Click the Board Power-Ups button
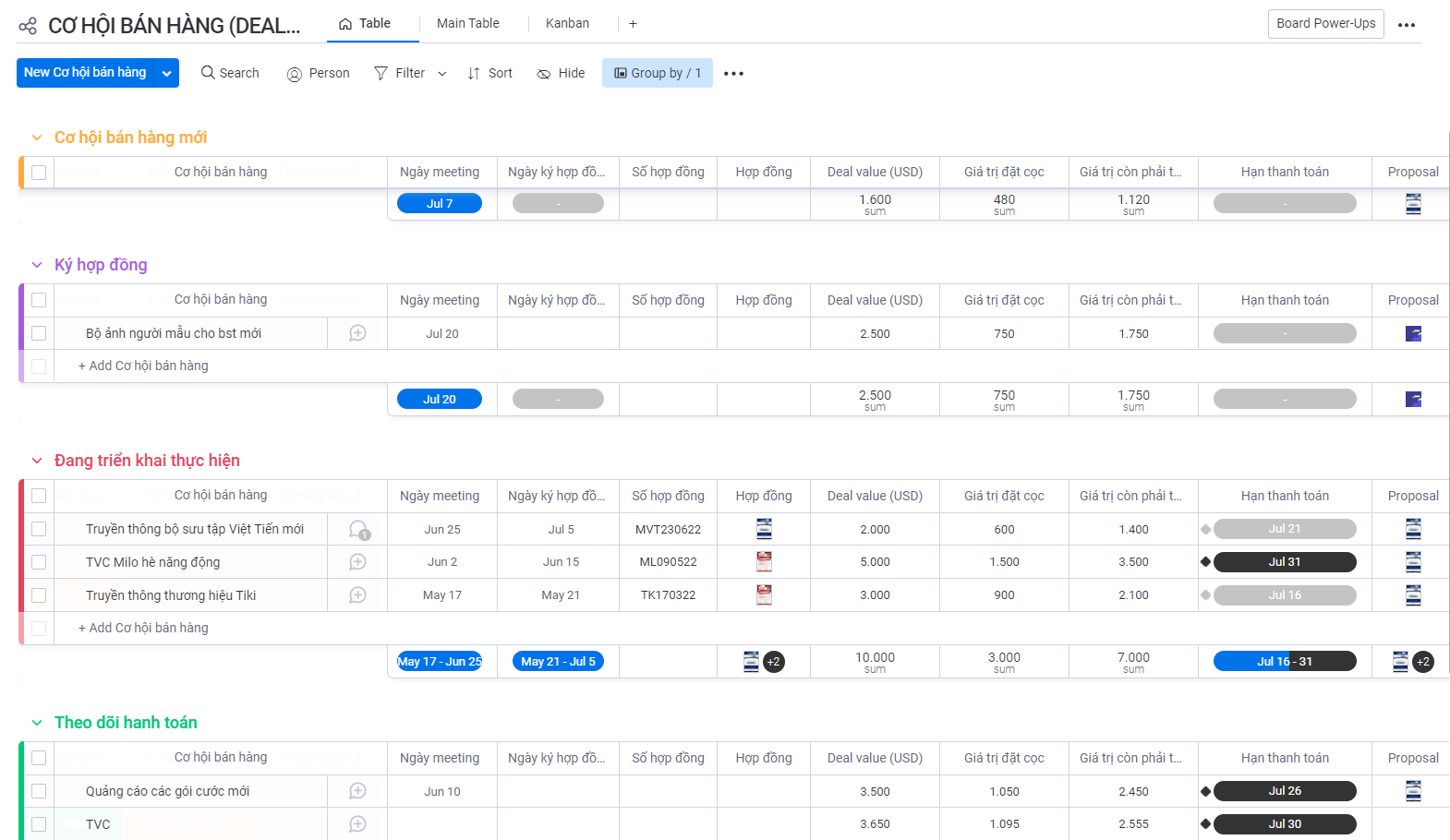Viewport: 1450px width, 840px height. pyautogui.click(x=1325, y=23)
